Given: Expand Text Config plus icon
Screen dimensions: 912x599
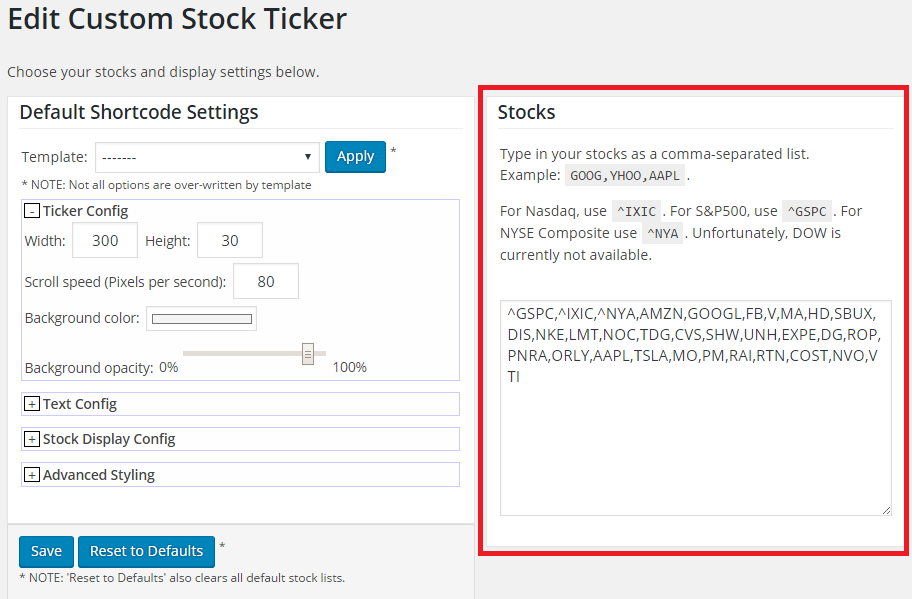Looking at the screenshot, I should tap(31, 404).
